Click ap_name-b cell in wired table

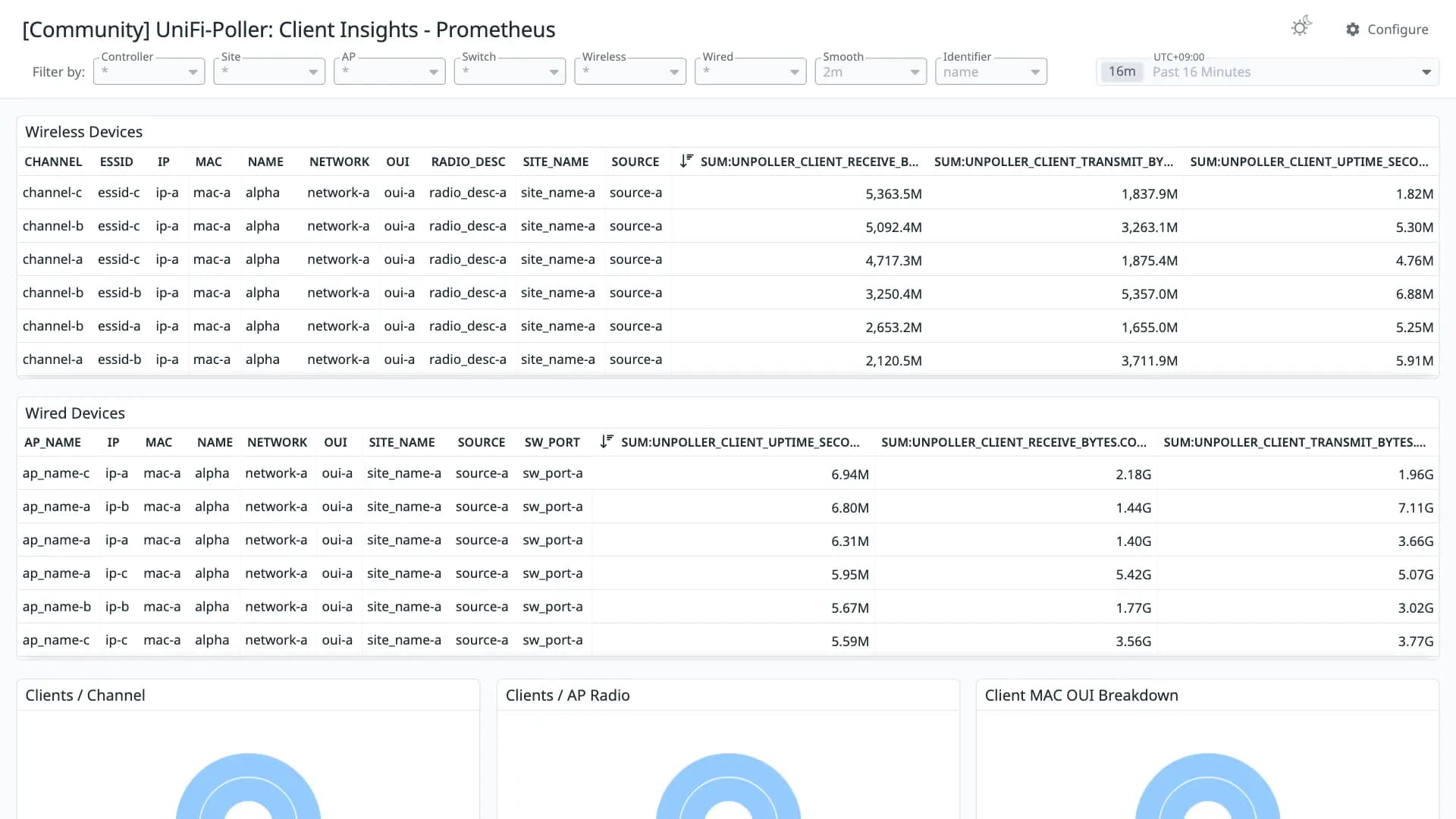click(x=57, y=607)
